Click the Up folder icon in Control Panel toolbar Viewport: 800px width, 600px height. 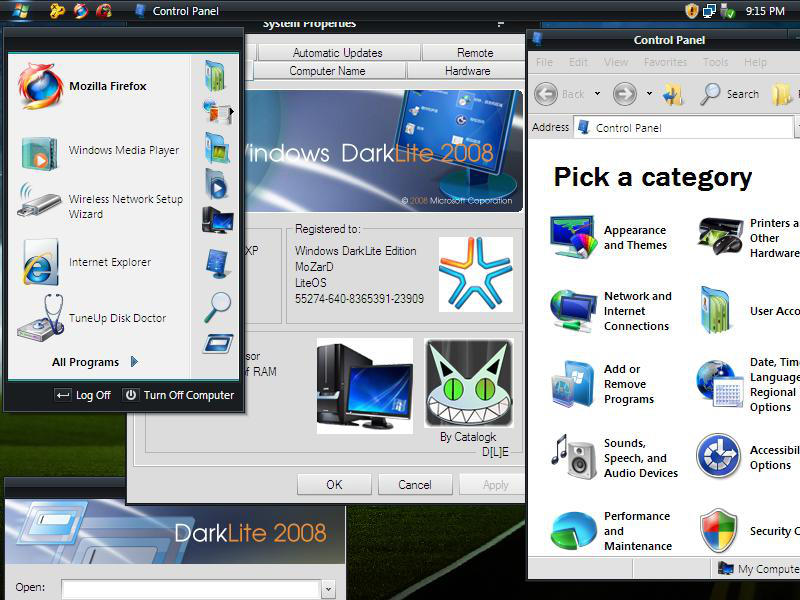(672, 94)
